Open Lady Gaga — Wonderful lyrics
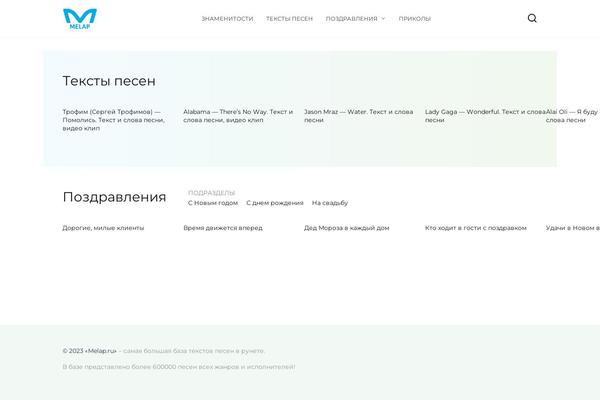The width and height of the screenshot is (600, 400). [485, 116]
